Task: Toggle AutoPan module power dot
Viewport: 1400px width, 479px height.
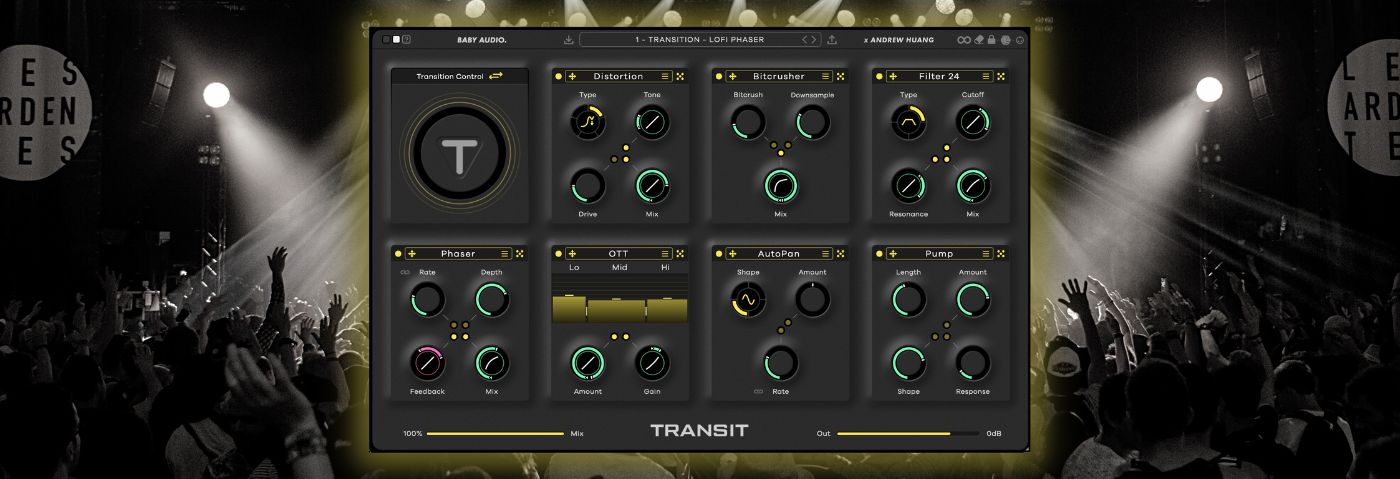Action: tap(718, 254)
